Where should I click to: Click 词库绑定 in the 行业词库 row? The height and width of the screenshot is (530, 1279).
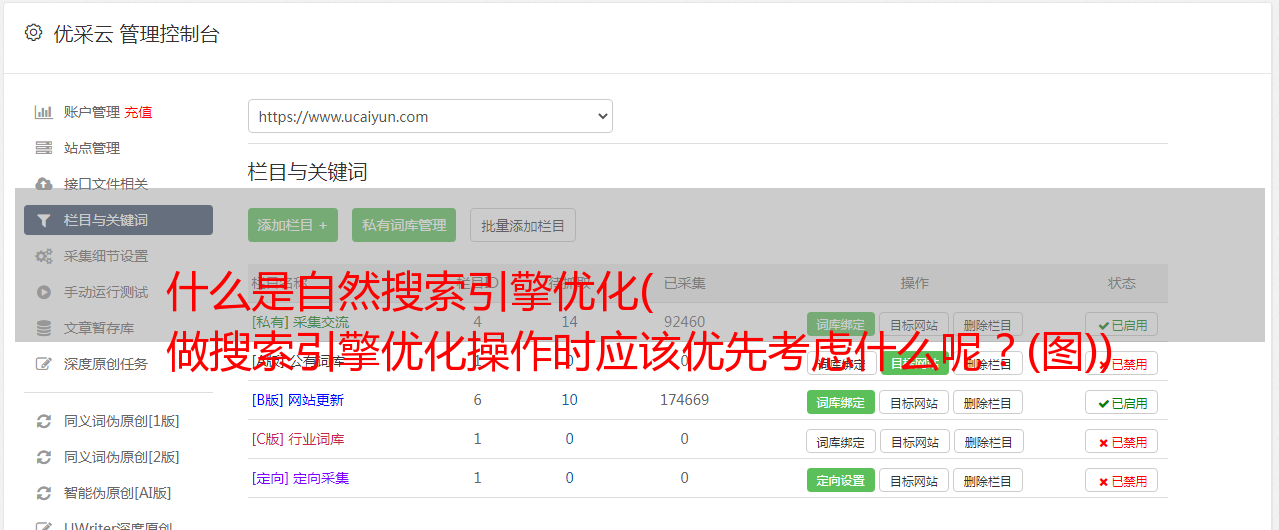click(841, 441)
